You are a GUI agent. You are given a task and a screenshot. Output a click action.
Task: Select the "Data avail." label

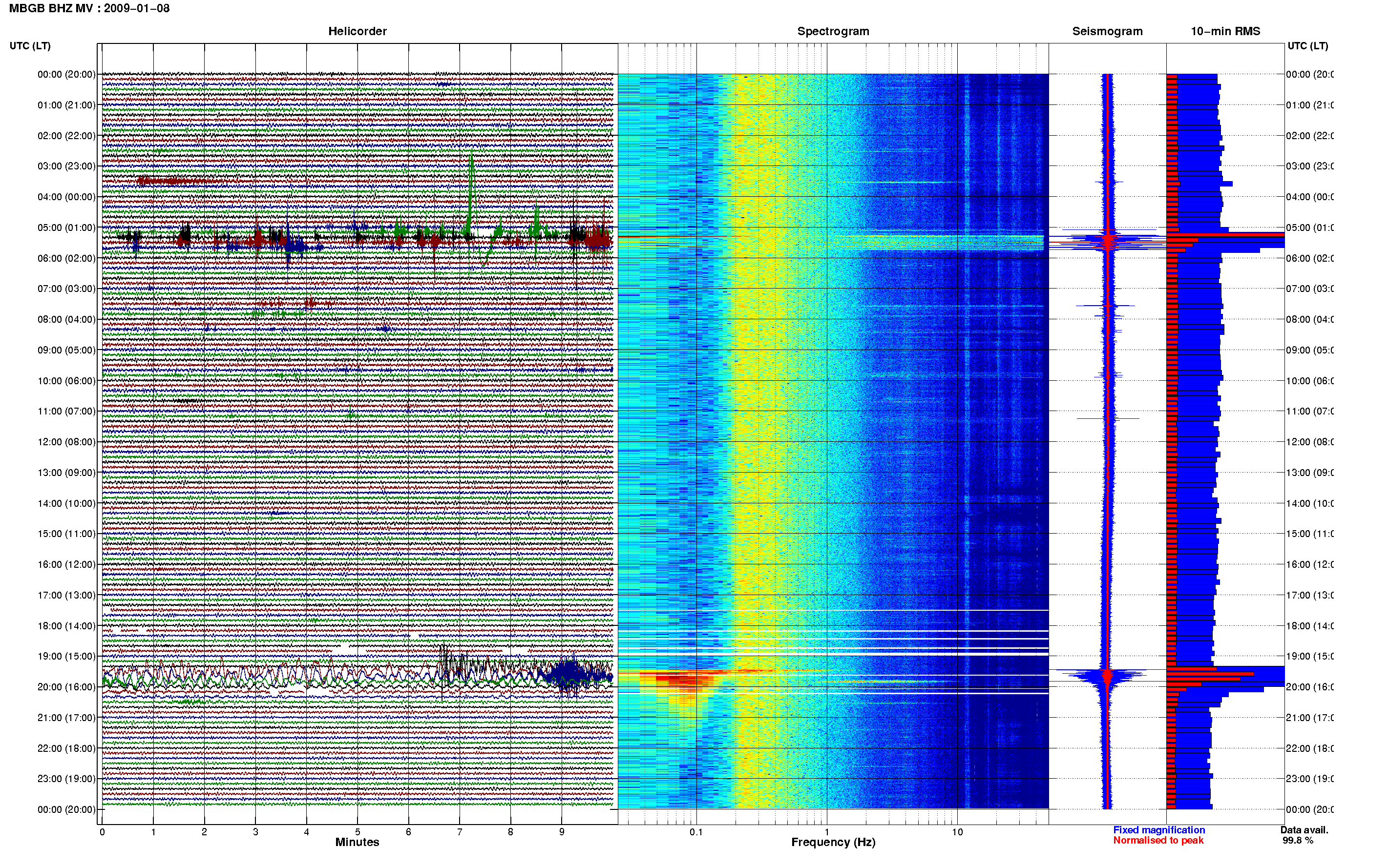point(1304,830)
